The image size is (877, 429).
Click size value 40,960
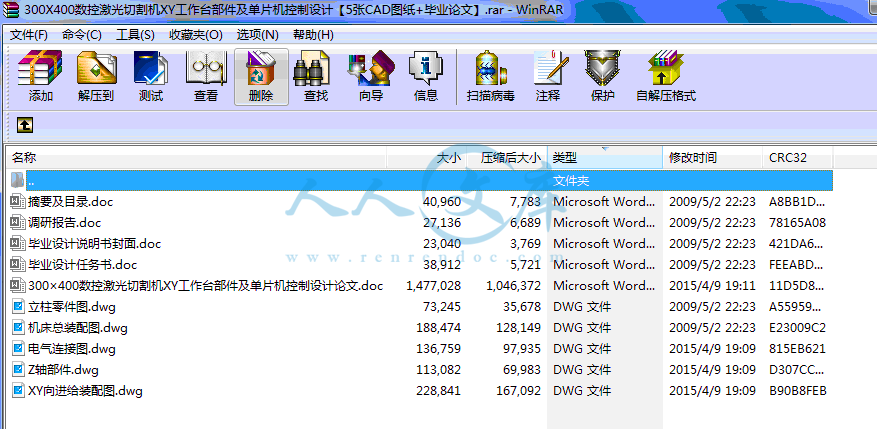click(442, 201)
